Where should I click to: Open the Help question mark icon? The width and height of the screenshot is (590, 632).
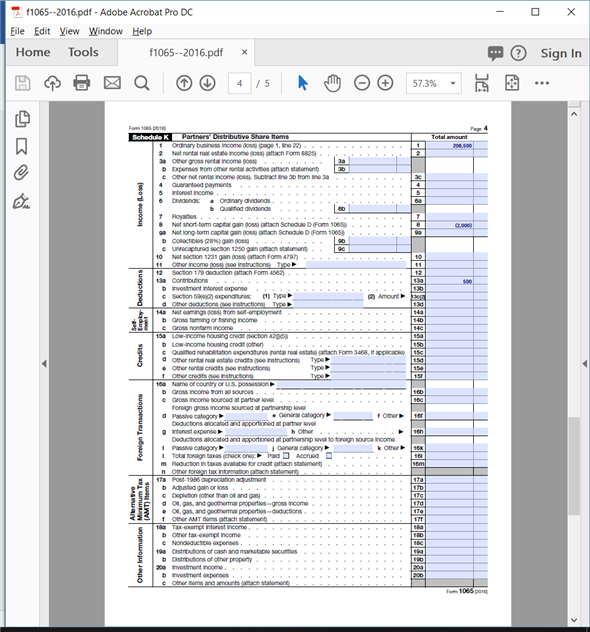(x=518, y=53)
